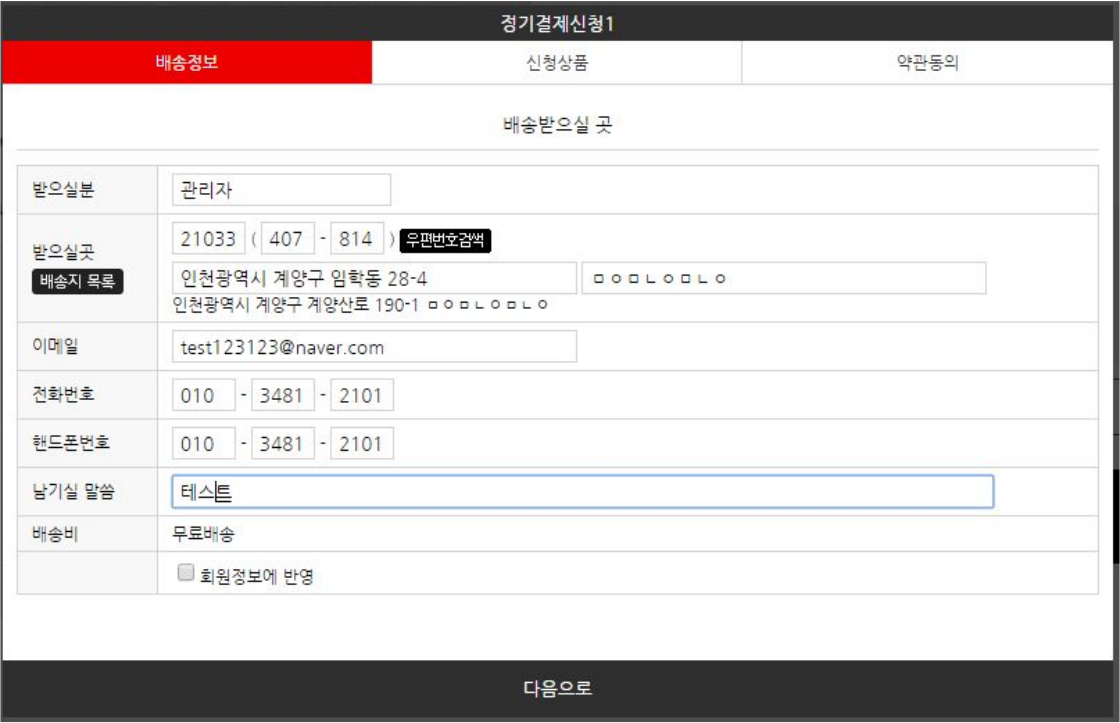
Task: Focus the detailed address field
Action: point(783,278)
